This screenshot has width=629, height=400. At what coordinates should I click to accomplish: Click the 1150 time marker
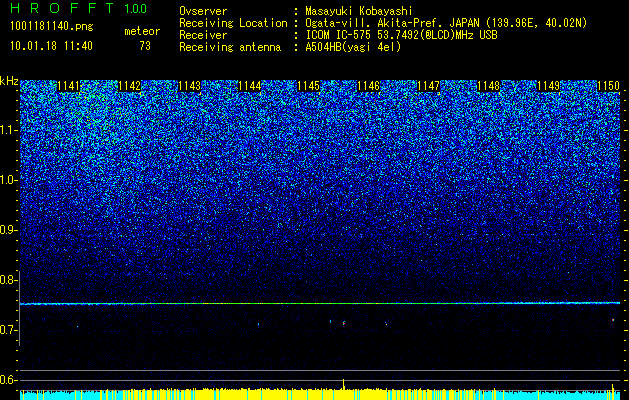(x=609, y=86)
